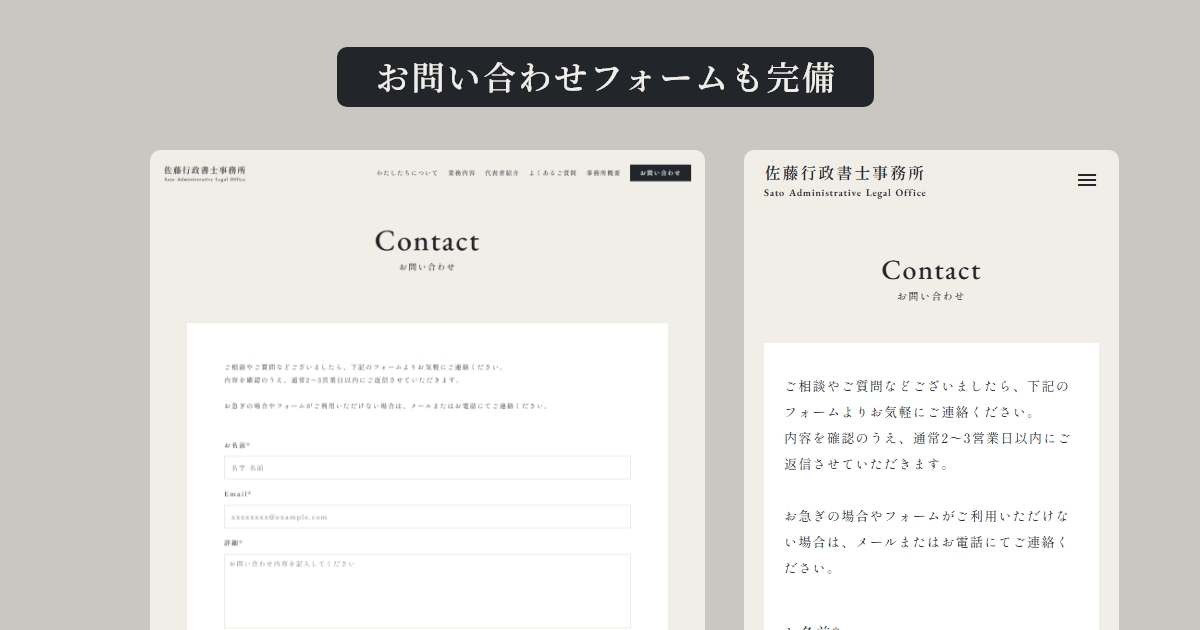1200x630 pixels.
Task: Click the 詳細 message textarea
Action: click(427, 590)
